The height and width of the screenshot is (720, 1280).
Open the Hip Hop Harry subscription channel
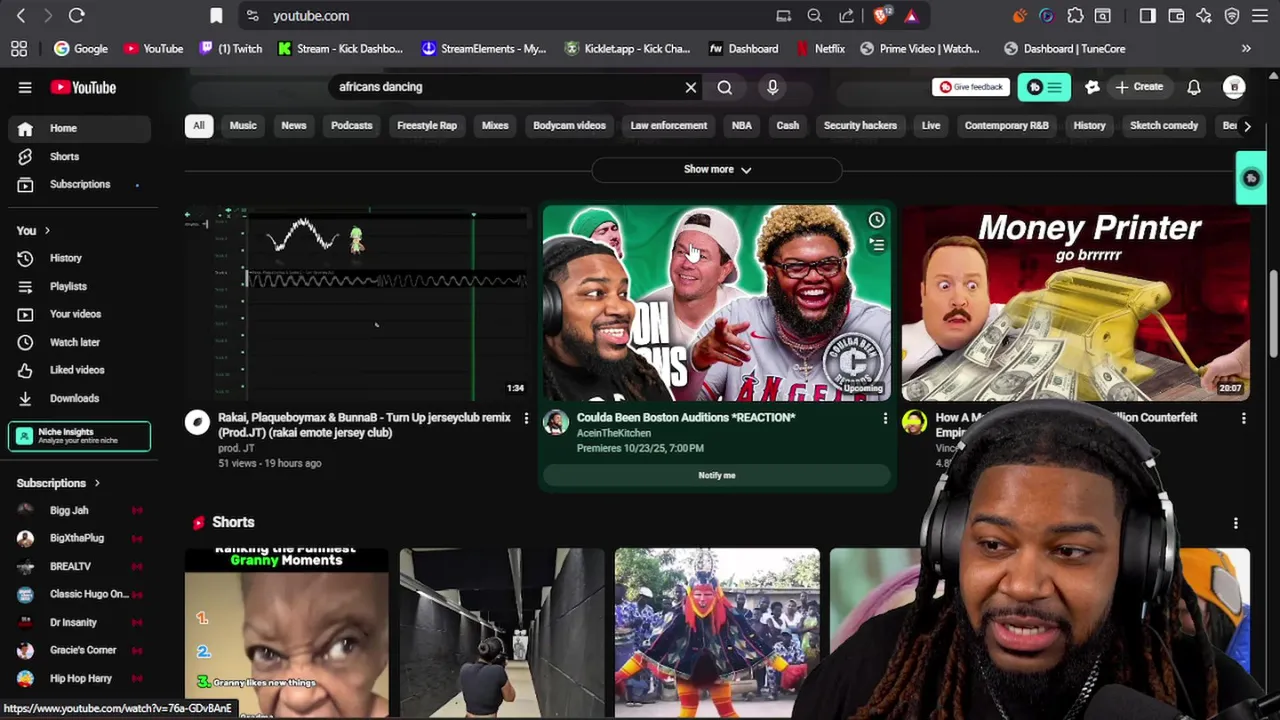[78, 678]
